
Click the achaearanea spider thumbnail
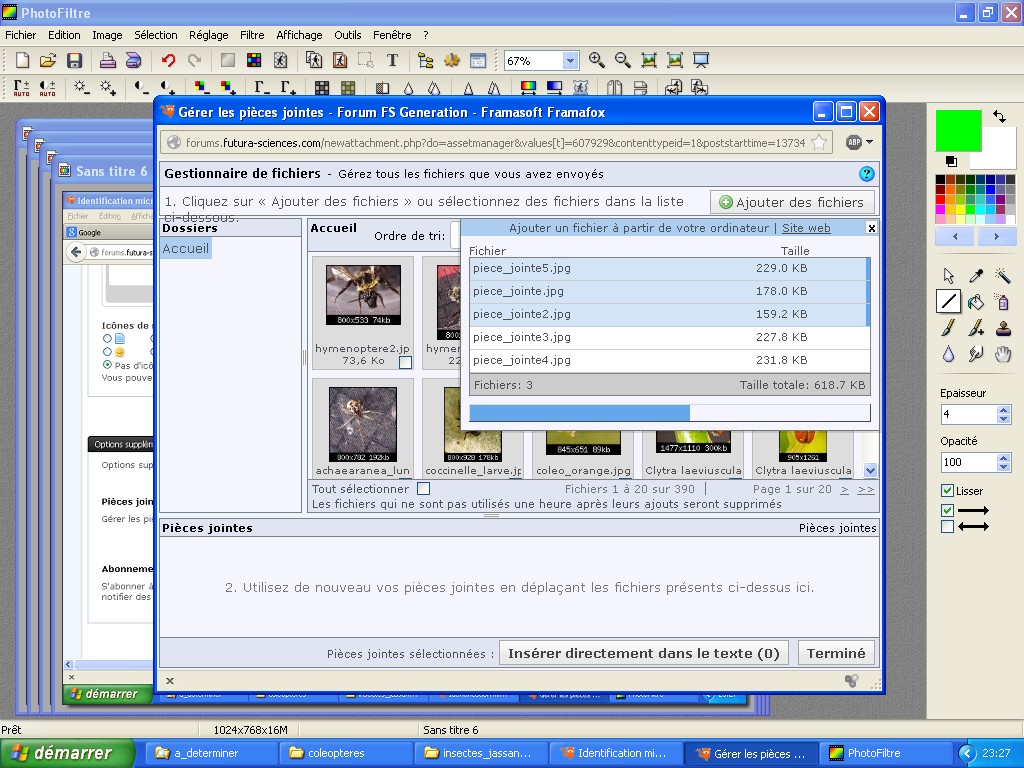click(363, 424)
